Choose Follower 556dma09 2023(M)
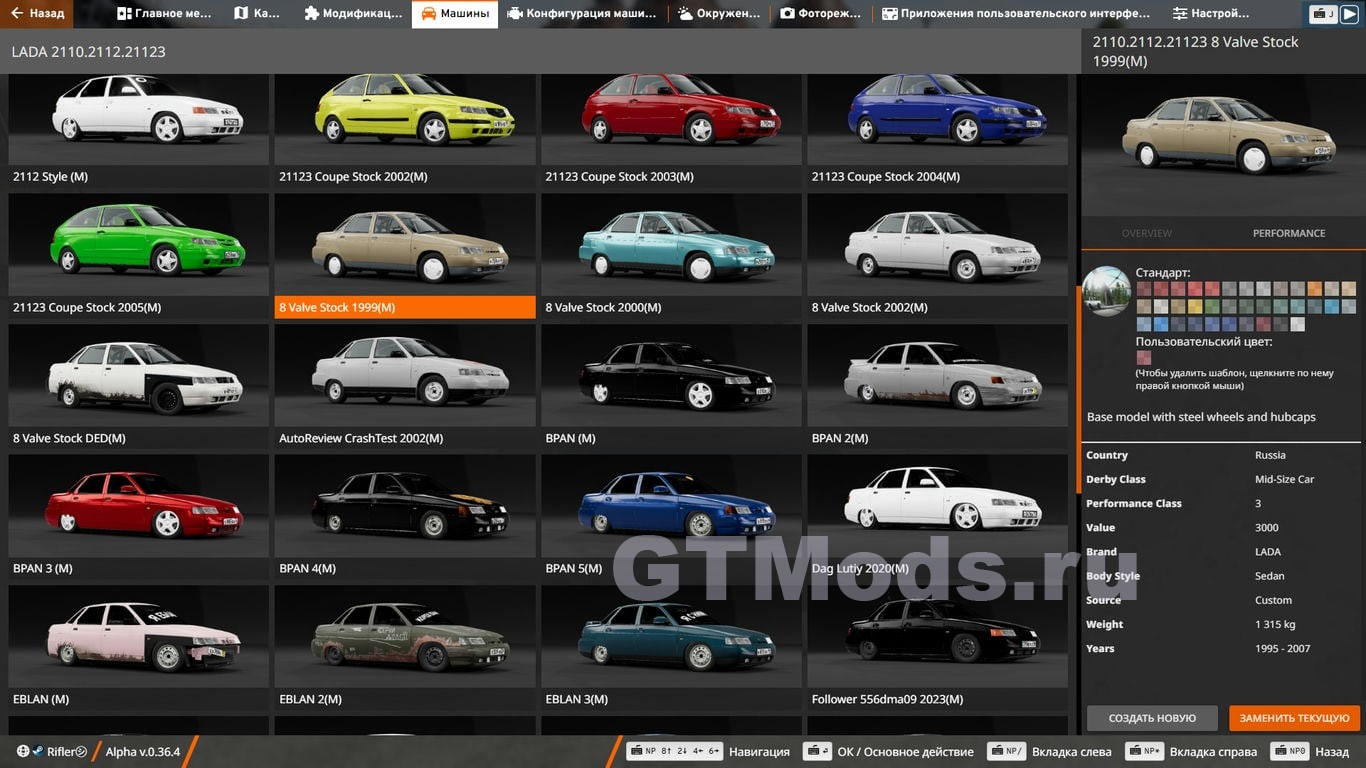The height and width of the screenshot is (768, 1366). pyautogui.click(x=938, y=648)
